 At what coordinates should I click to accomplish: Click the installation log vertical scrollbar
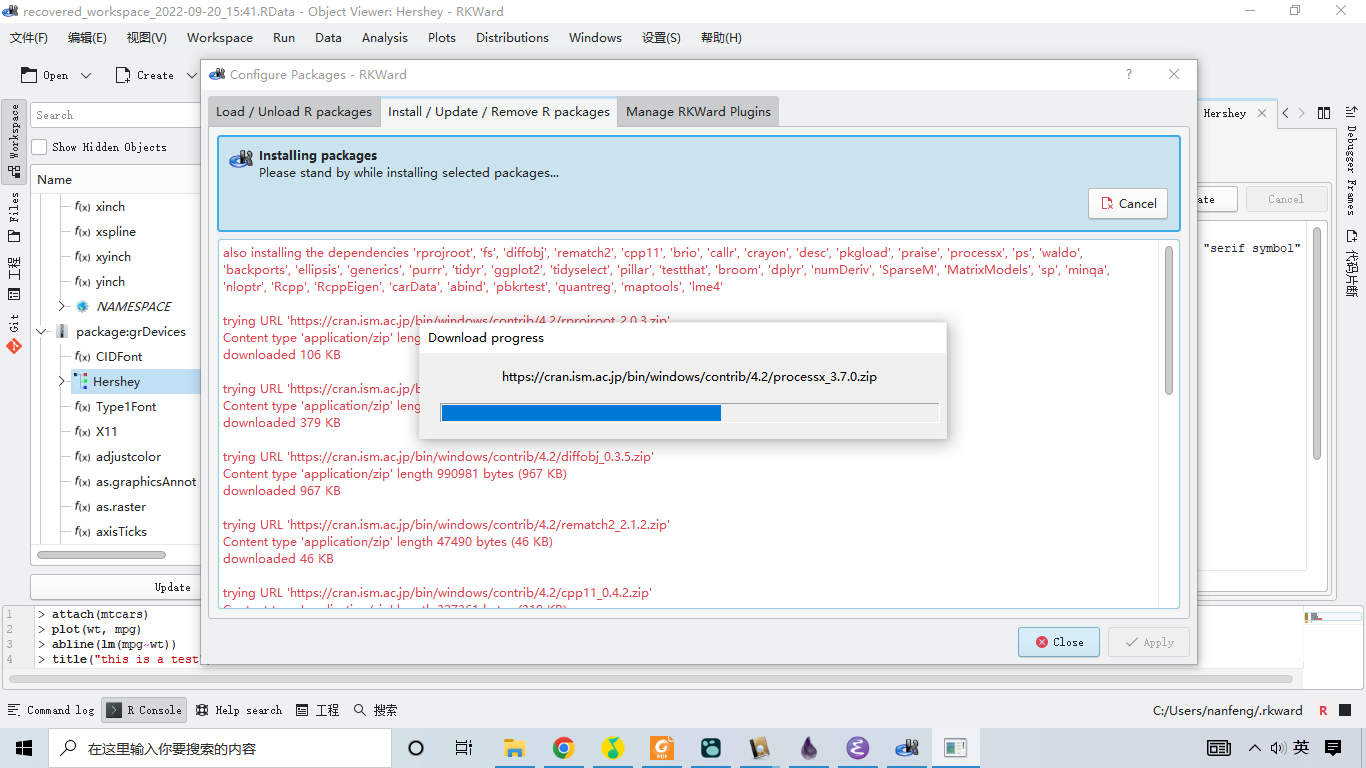click(1168, 320)
